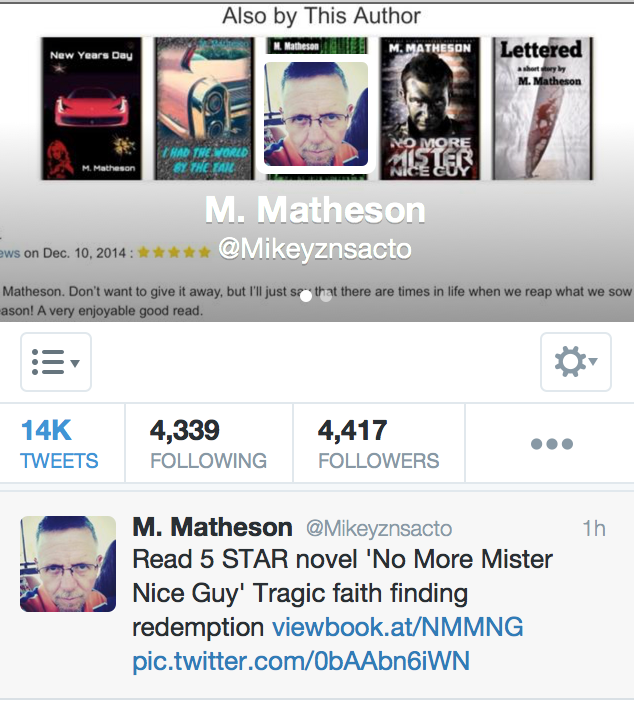This screenshot has height=706, width=634.
Task: Select the Lettered short story cover
Action: click(x=542, y=109)
